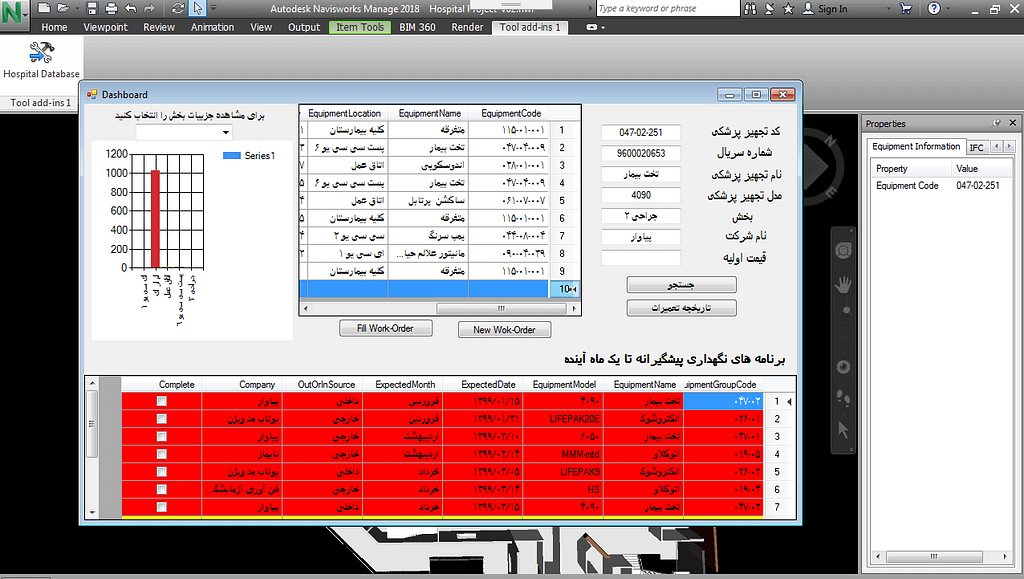Viewport: 1024px width, 579px height.
Task: Click the Look Around eye tool
Action: click(x=843, y=367)
